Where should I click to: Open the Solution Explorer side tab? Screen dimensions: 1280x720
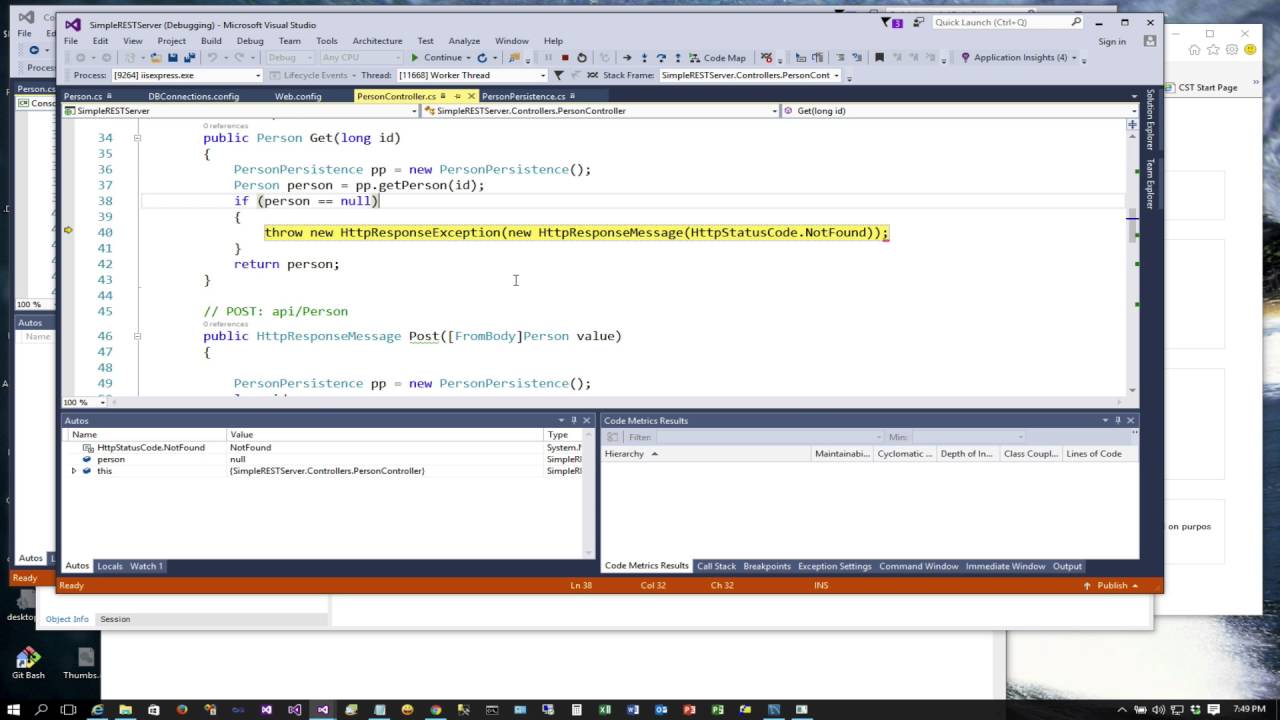(1150, 118)
